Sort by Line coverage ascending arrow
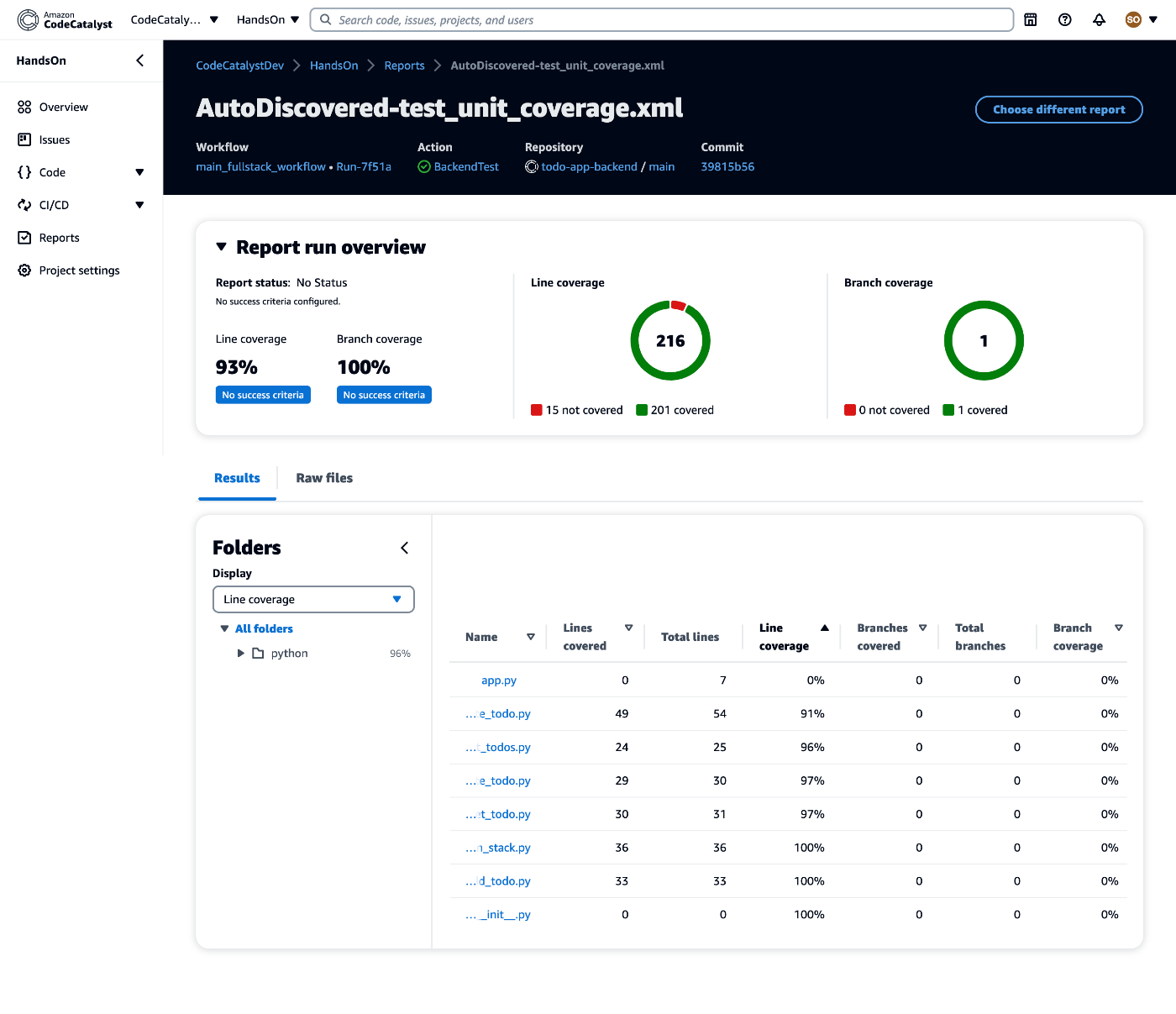The image size is (1176, 1014). (x=825, y=628)
